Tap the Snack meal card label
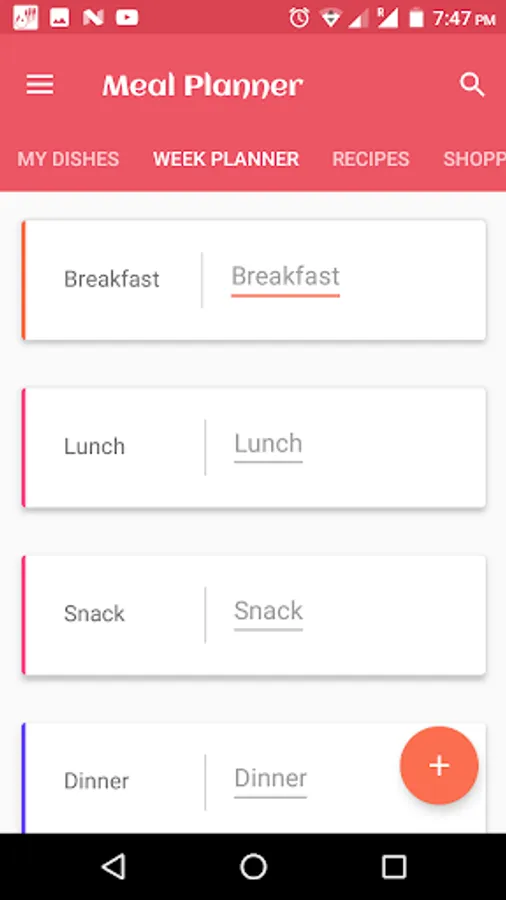 pyautogui.click(x=94, y=614)
